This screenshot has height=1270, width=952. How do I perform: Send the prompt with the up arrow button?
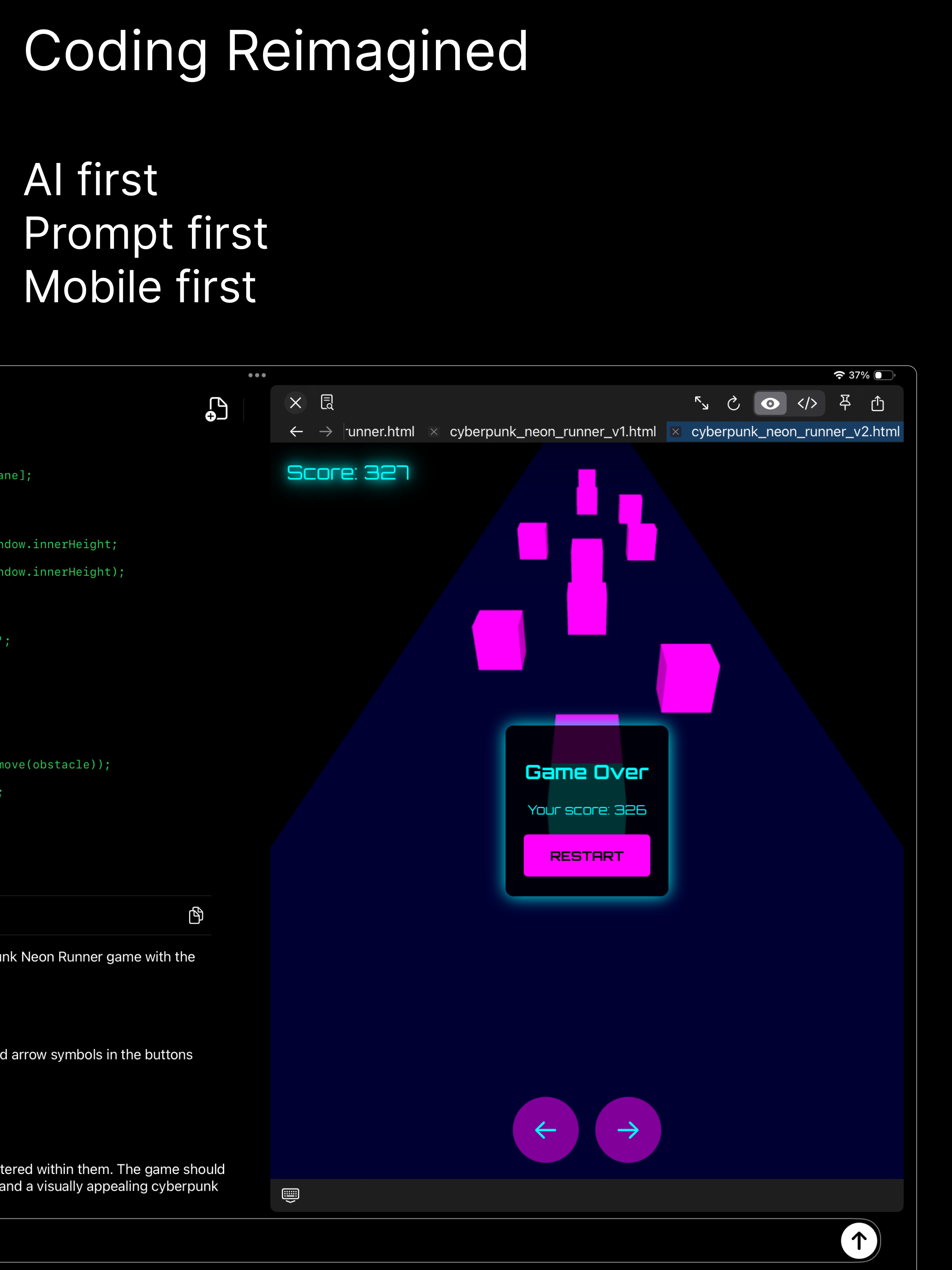[x=858, y=1241]
